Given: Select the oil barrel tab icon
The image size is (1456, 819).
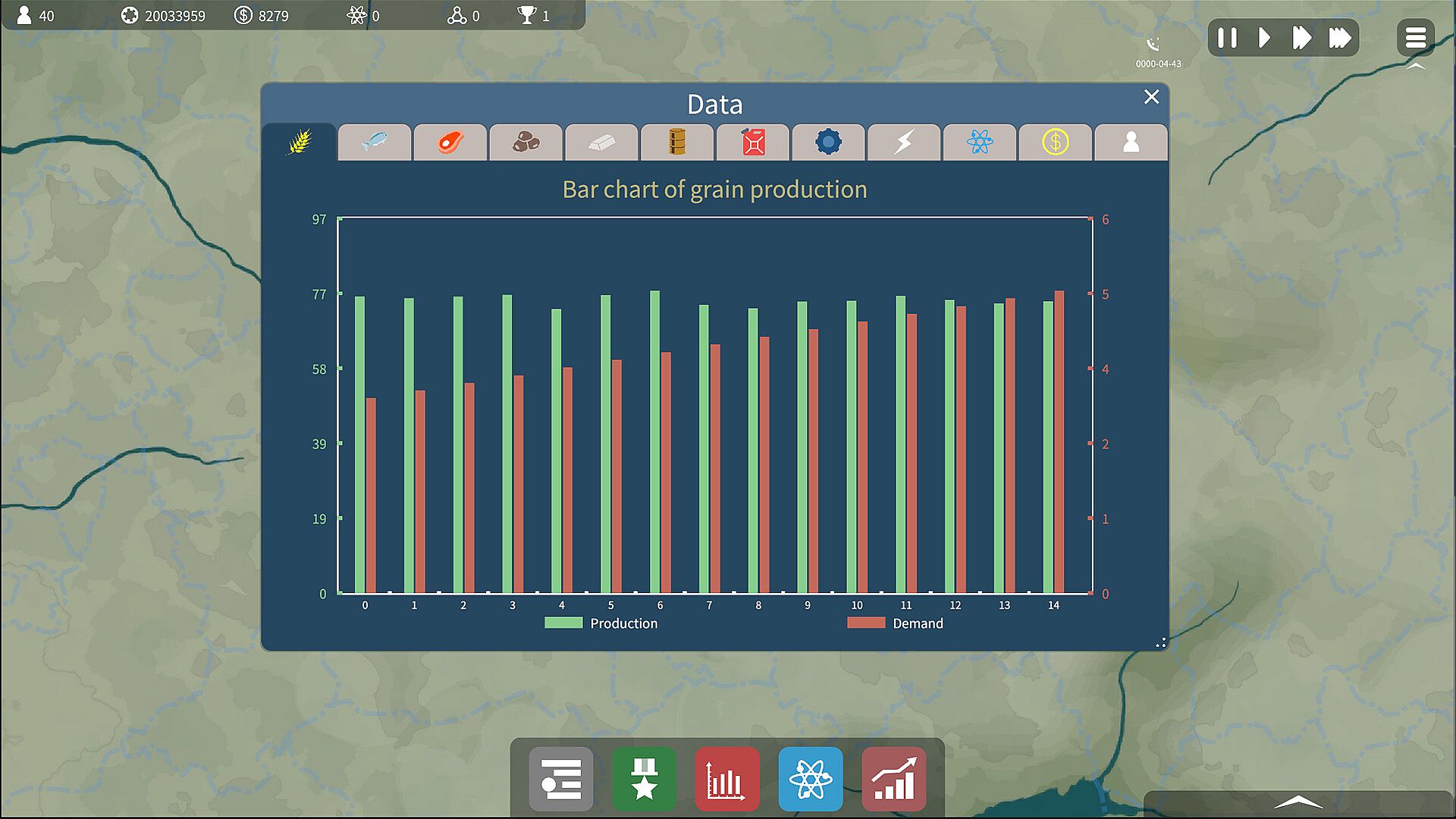Looking at the screenshot, I should 677,142.
